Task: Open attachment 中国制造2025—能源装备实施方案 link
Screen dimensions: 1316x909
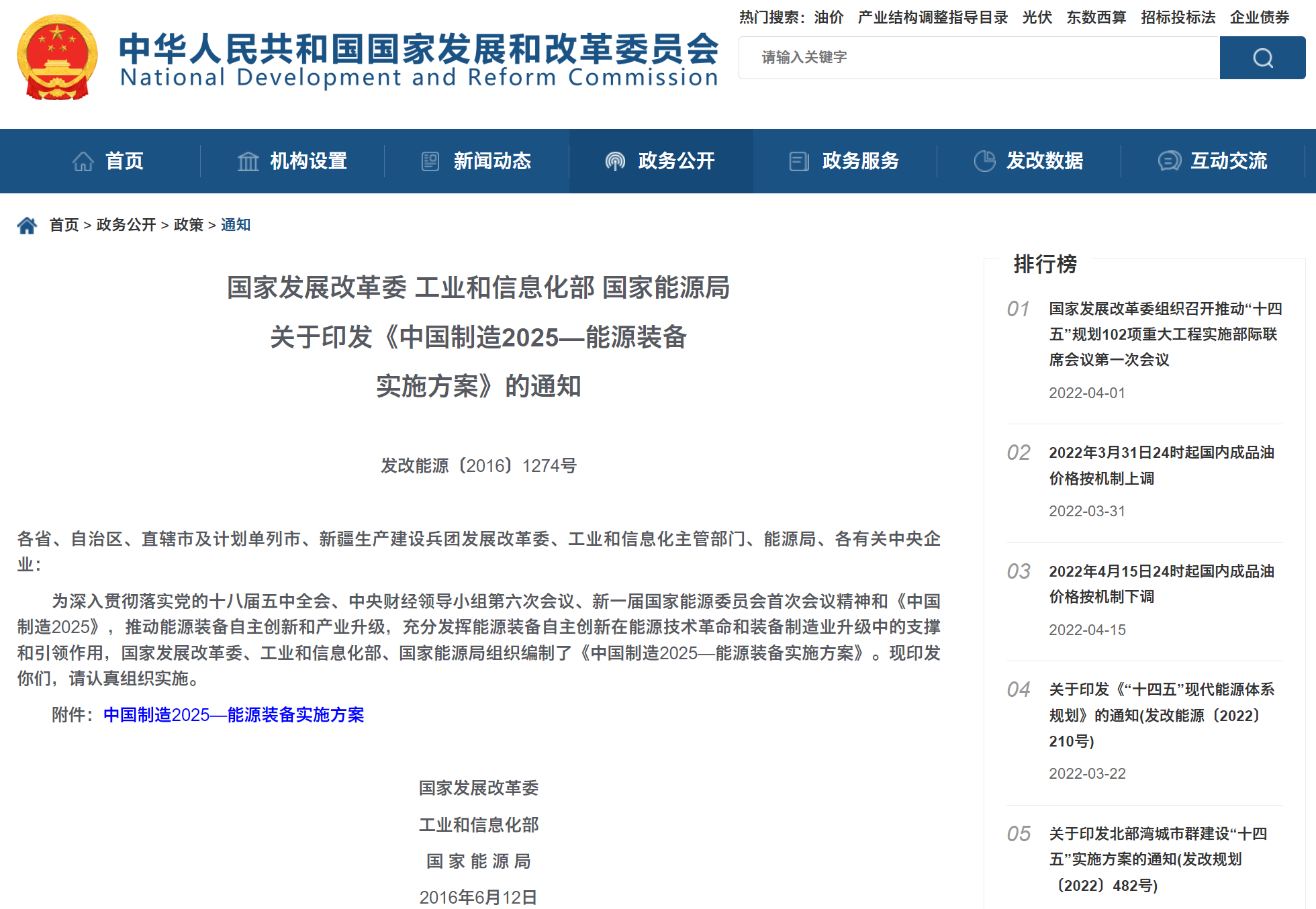Action: pos(234,714)
